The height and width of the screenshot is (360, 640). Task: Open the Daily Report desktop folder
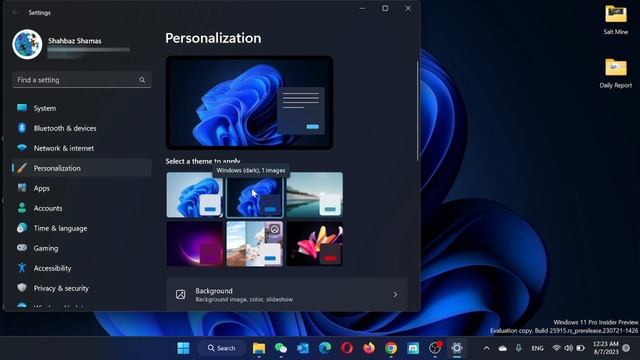click(x=616, y=73)
